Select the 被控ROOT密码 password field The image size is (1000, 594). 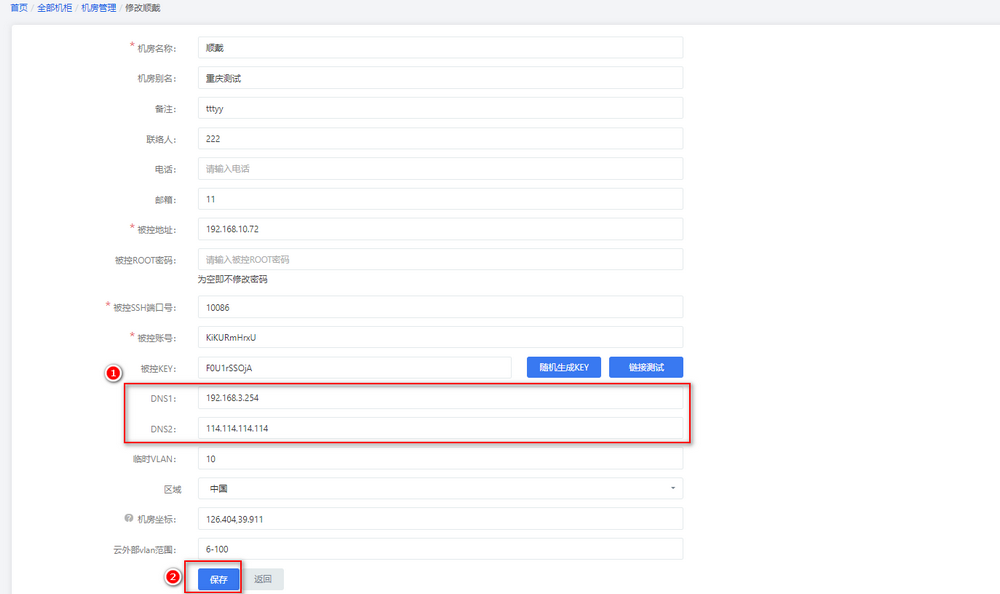tap(440, 260)
